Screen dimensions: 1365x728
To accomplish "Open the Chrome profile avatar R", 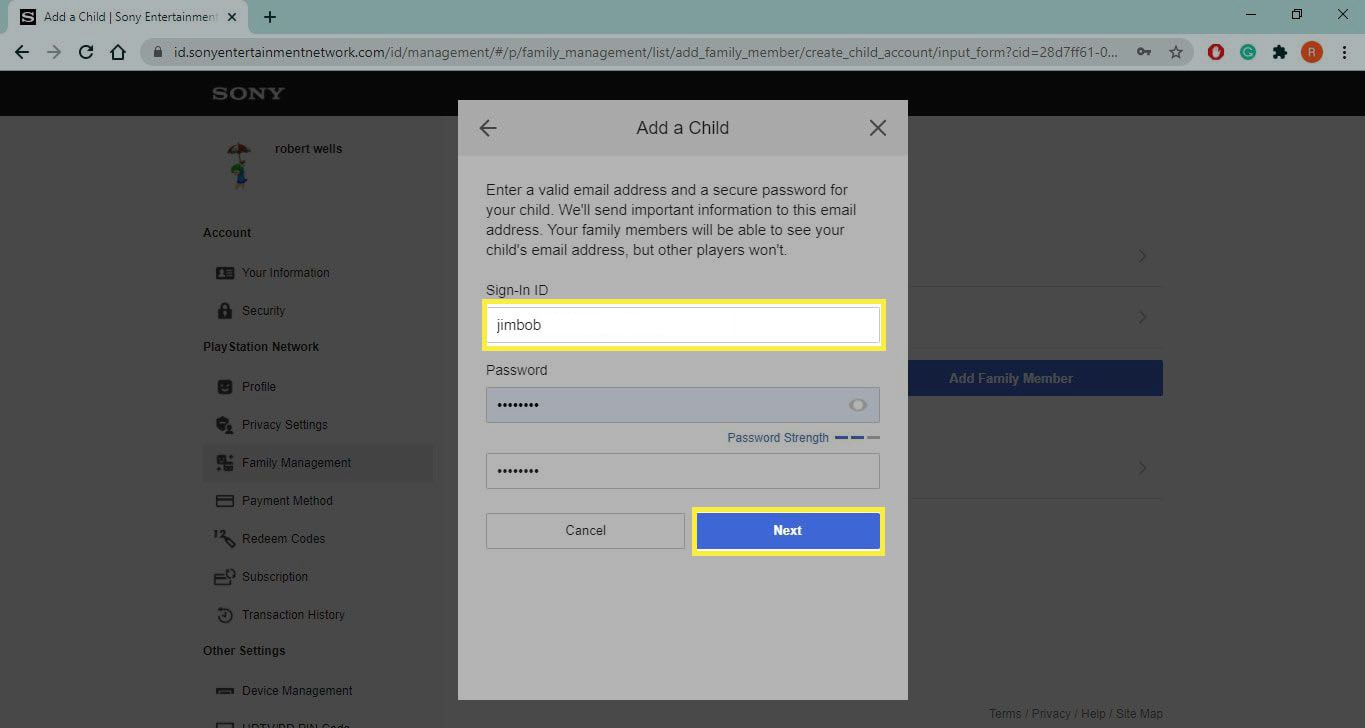I will [x=1312, y=52].
